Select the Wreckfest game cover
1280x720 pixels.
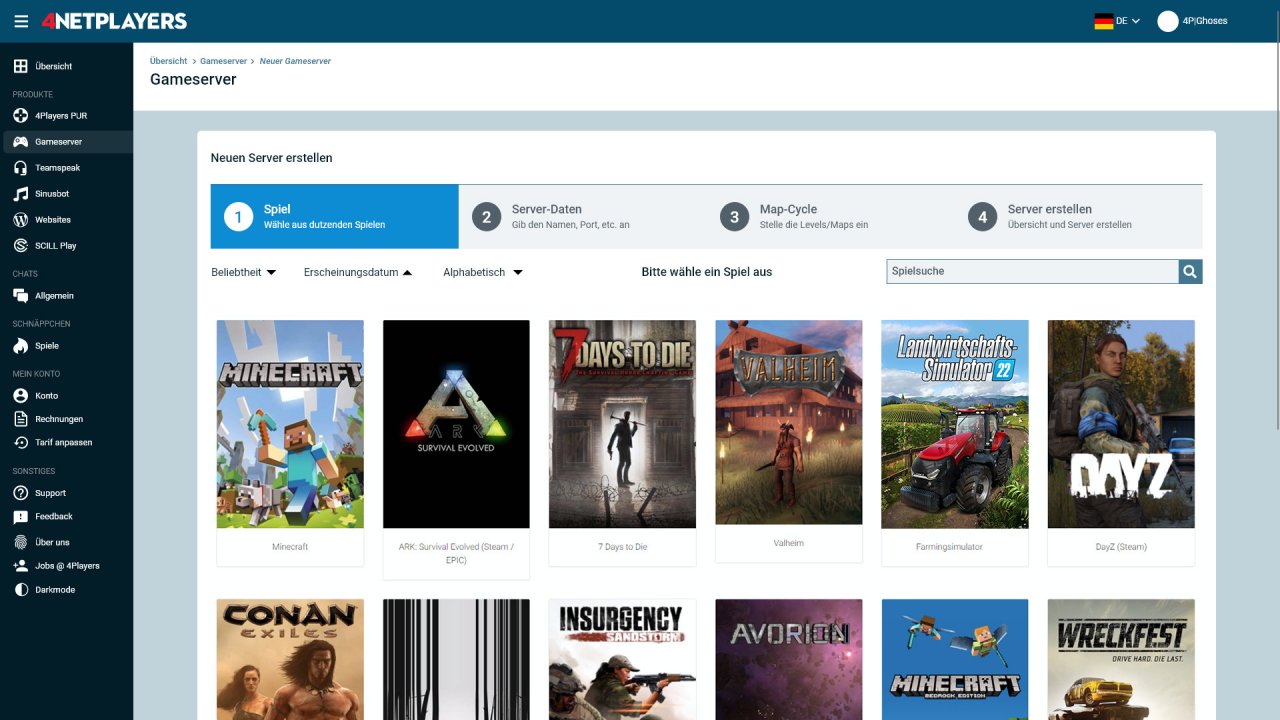[x=1120, y=659]
